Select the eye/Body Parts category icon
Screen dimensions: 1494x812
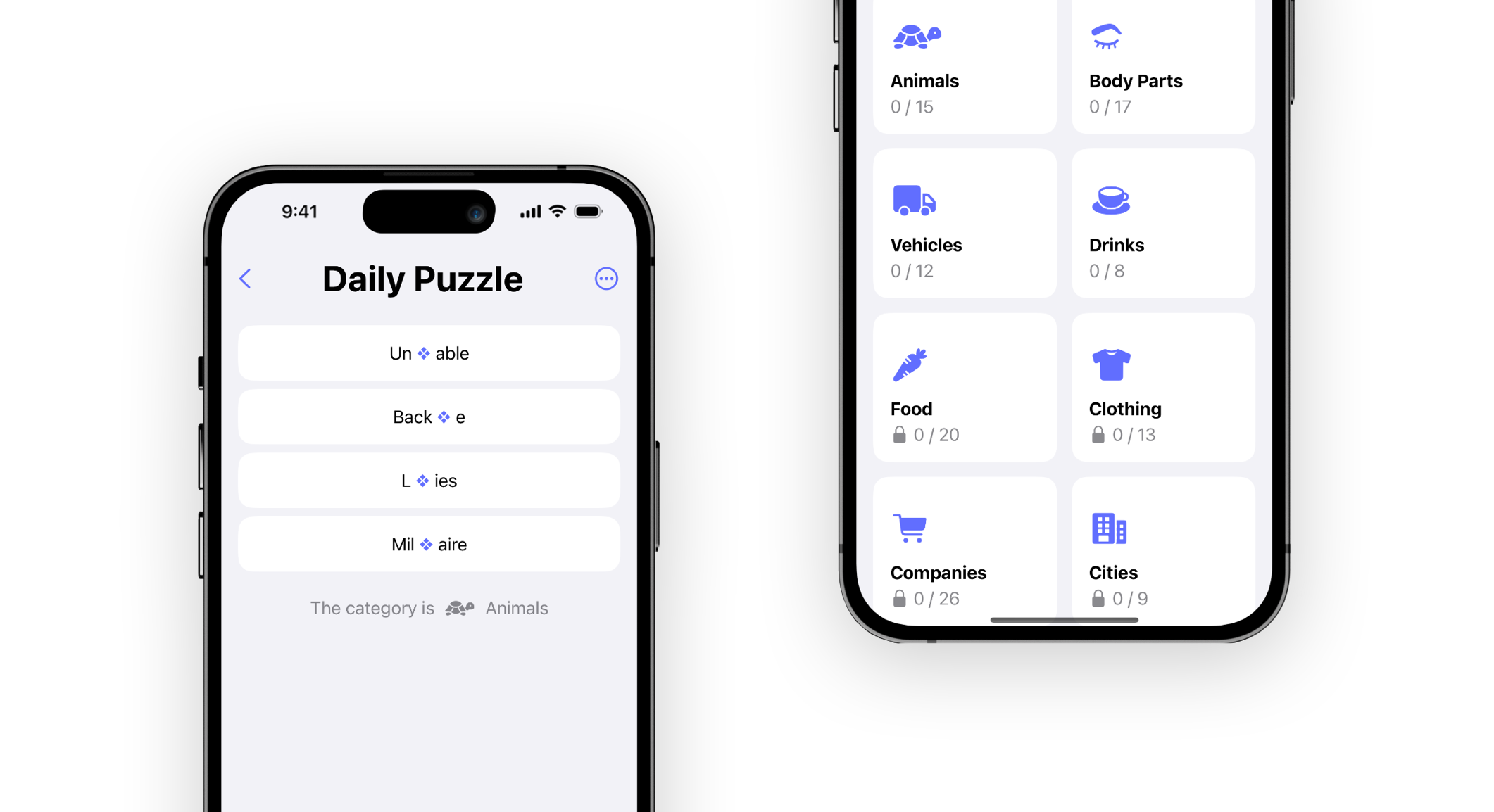(x=1106, y=36)
